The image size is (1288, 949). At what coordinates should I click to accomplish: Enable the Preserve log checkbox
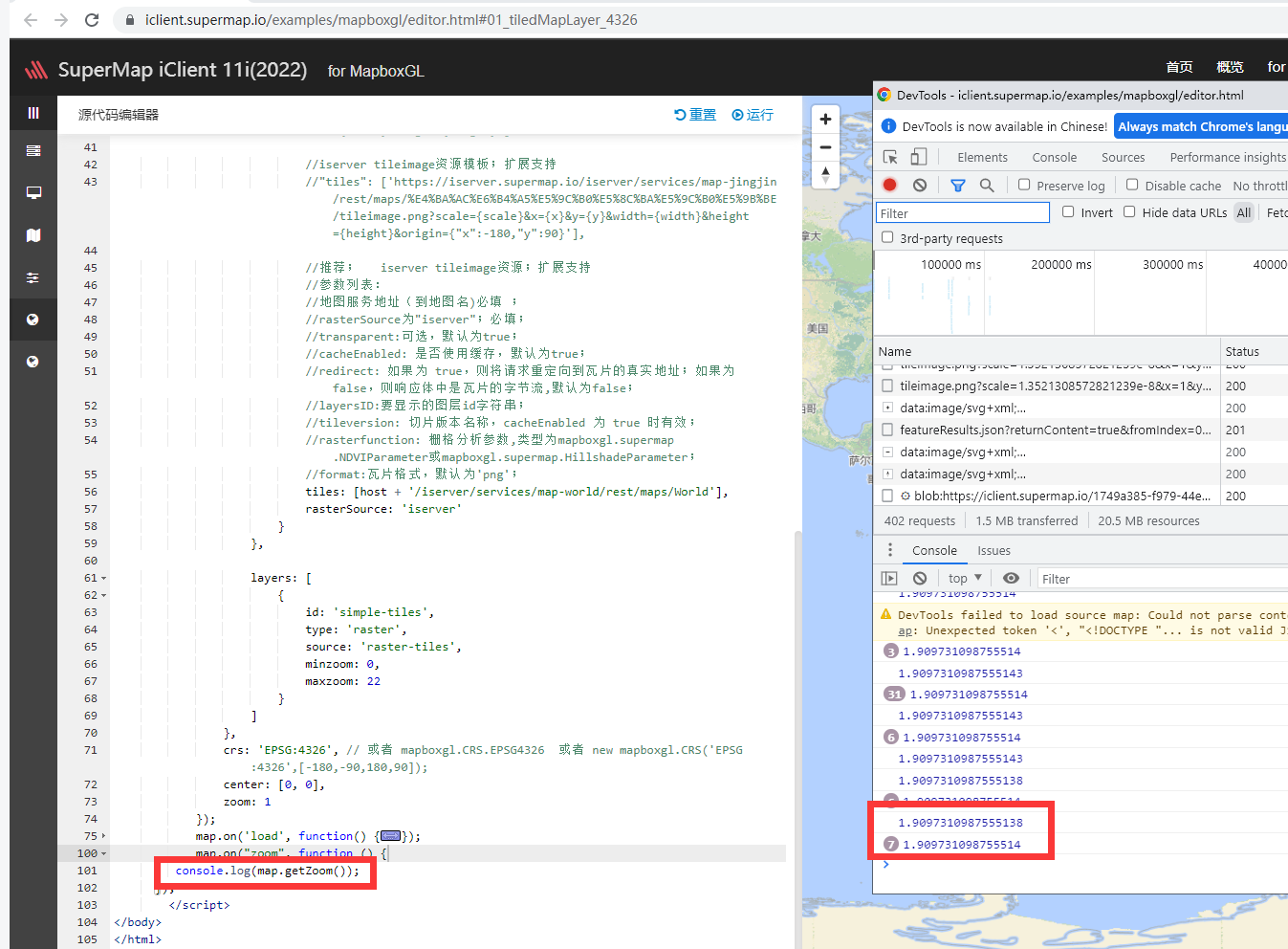coord(1024,185)
